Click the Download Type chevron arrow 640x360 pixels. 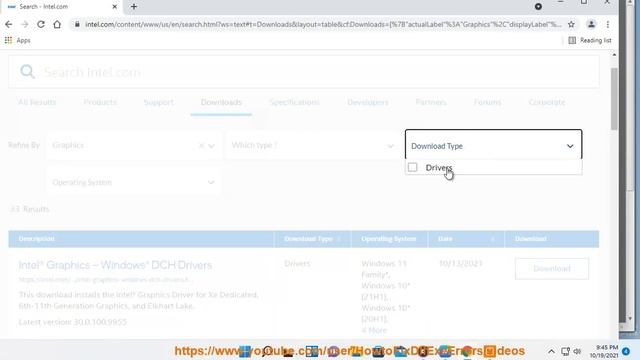coord(570,146)
